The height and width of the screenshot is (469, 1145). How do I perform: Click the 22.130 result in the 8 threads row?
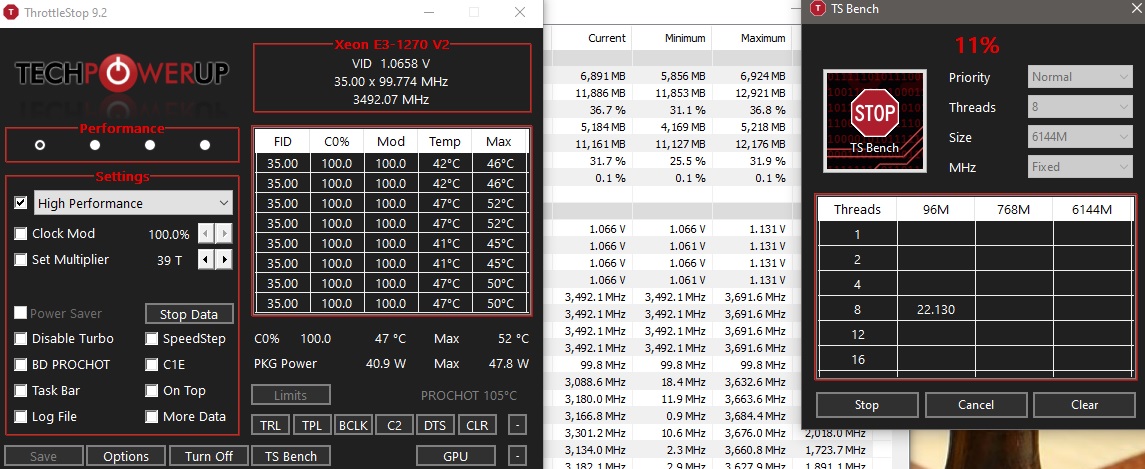tap(936, 310)
